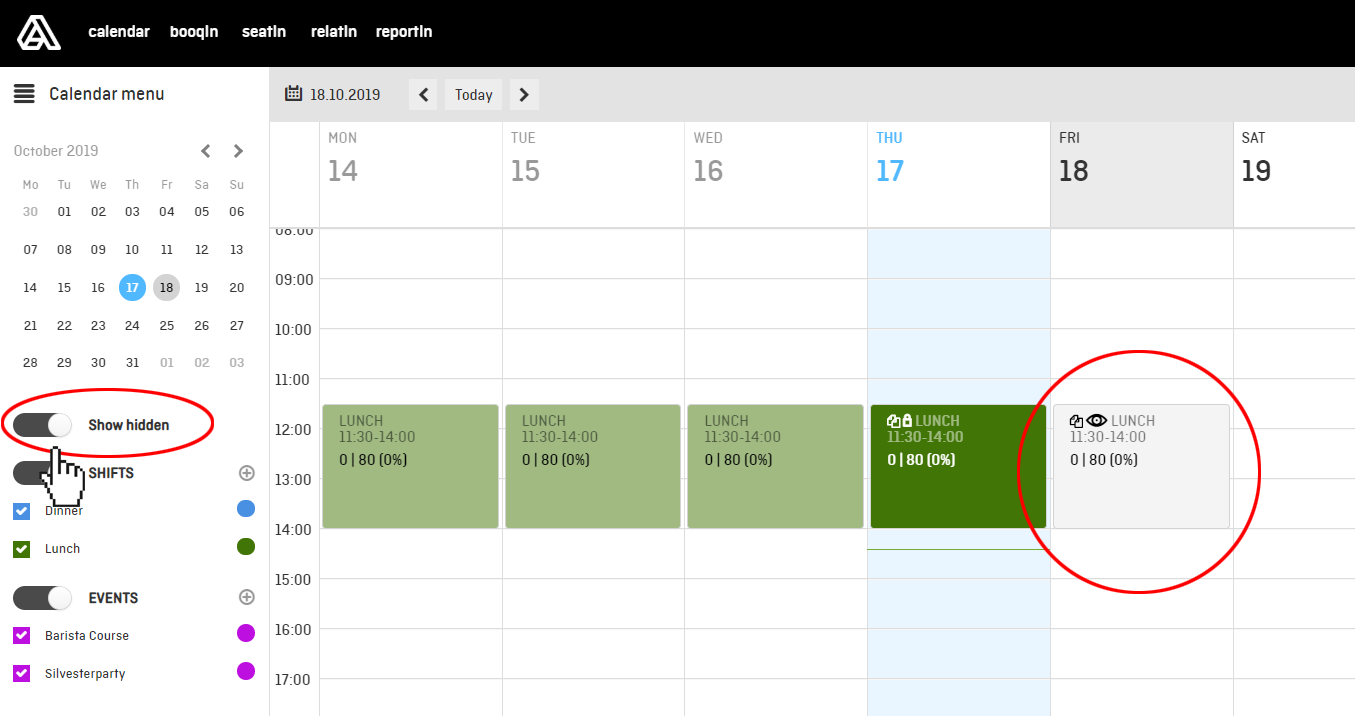1355x716 pixels.
Task: Open Monday 14 lunch shift block
Action: 410,466
